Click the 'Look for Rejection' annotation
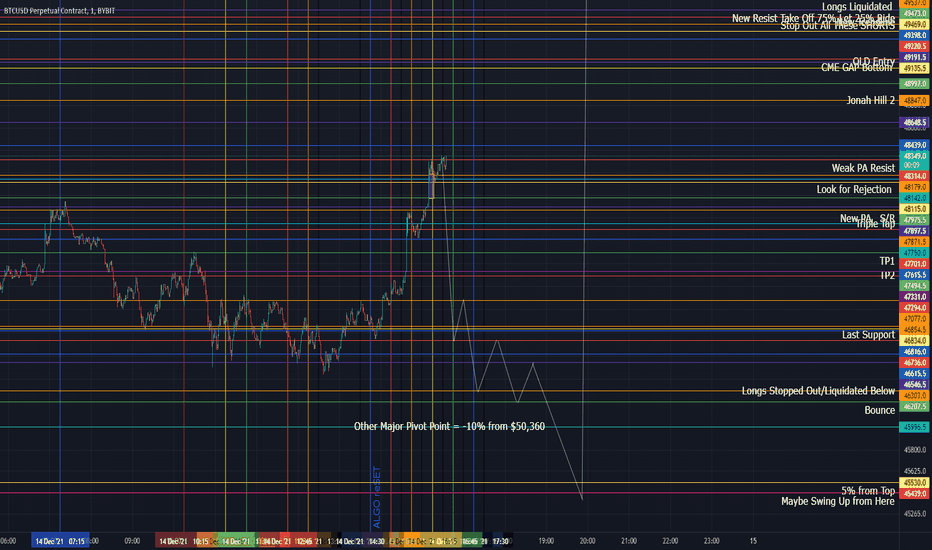 tap(854, 190)
